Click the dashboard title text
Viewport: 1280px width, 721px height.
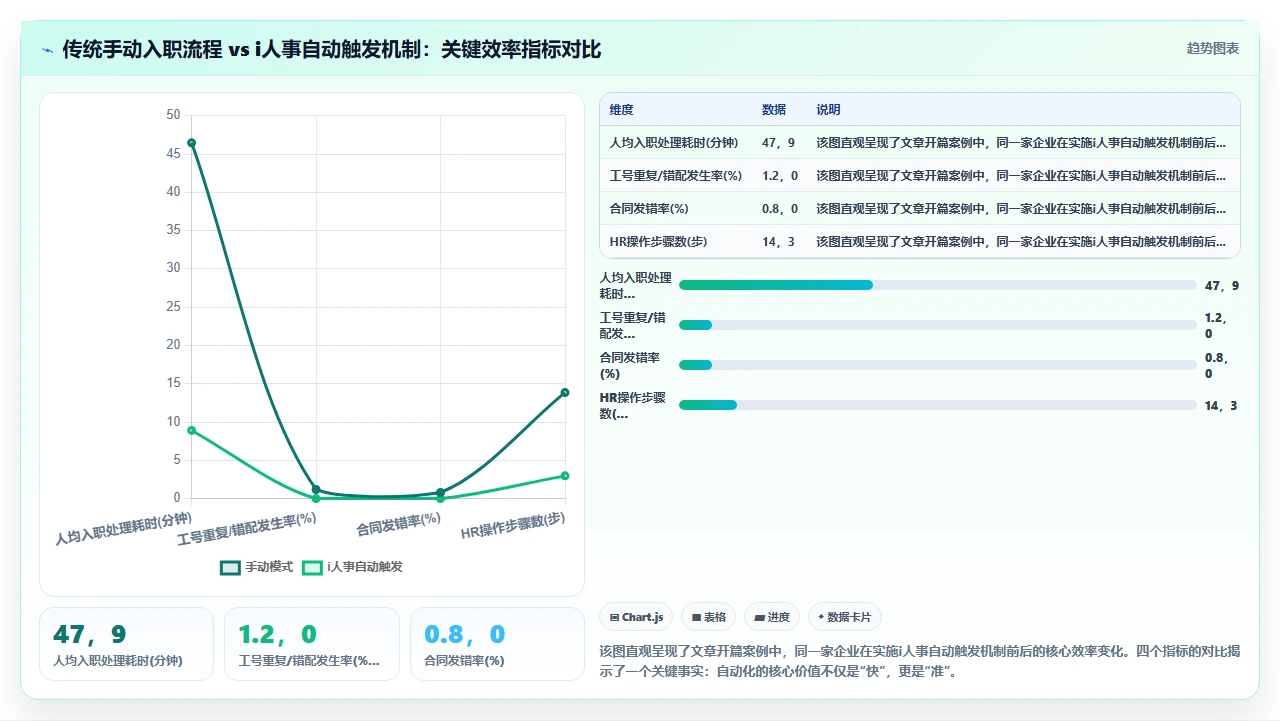332,49
